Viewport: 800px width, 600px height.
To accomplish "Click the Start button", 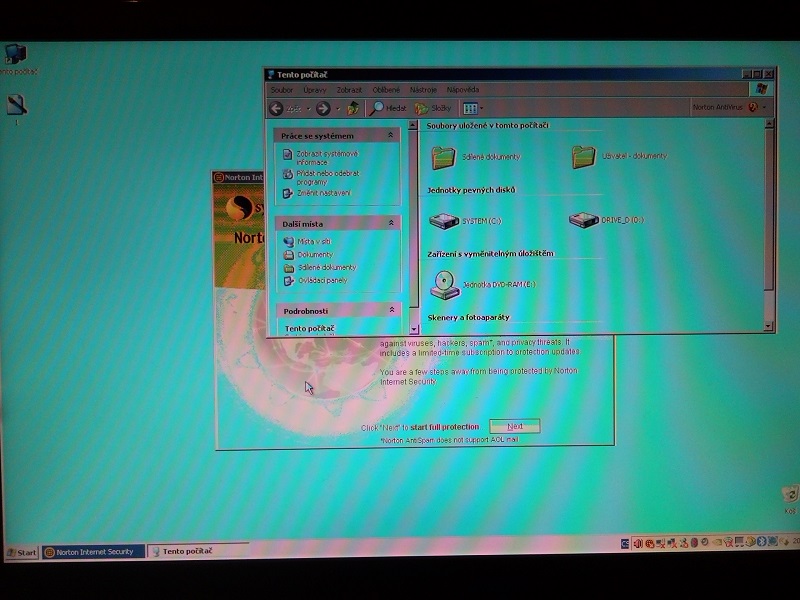I will pyautogui.click(x=22, y=552).
